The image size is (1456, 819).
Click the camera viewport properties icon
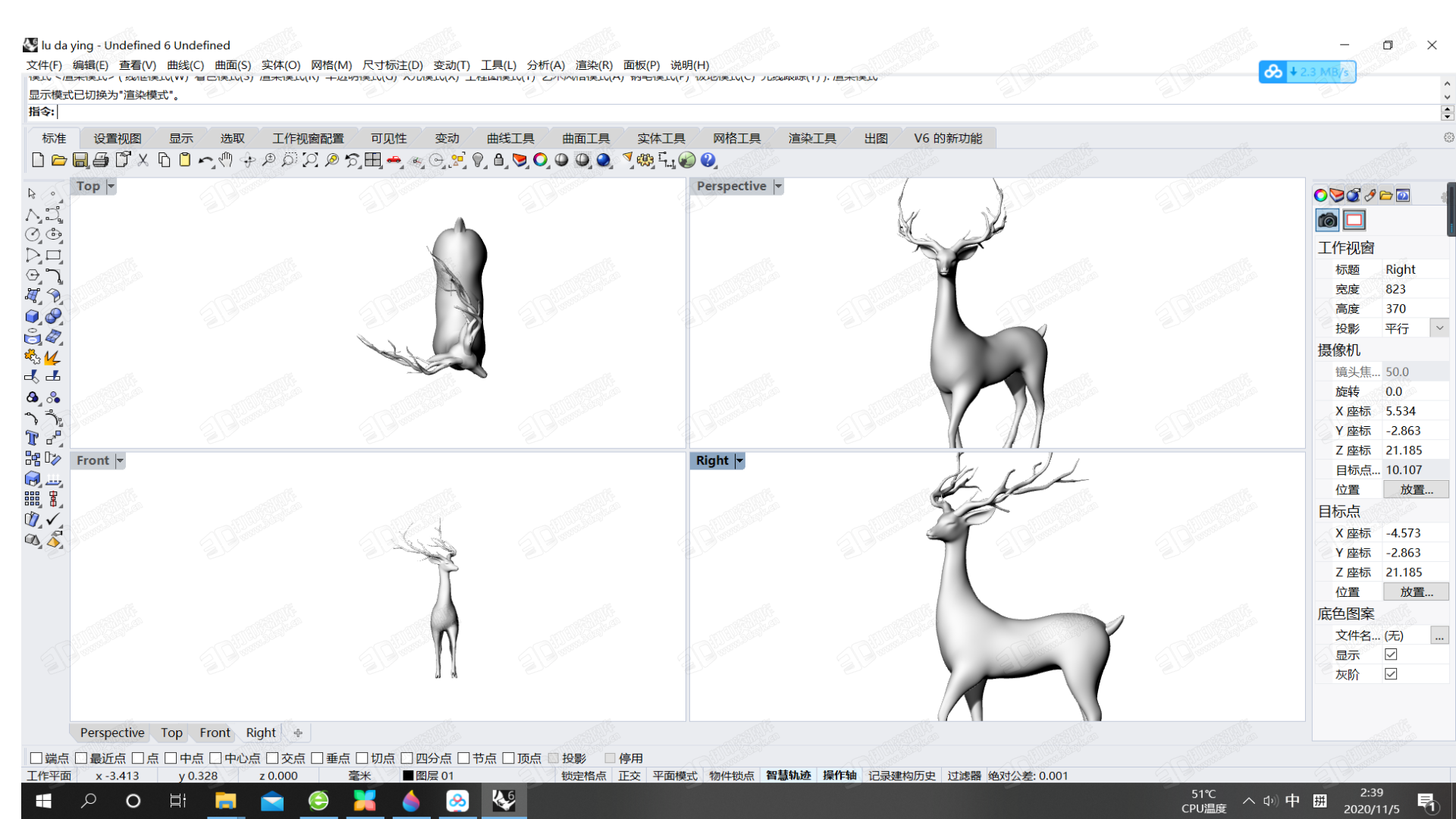point(1327,221)
